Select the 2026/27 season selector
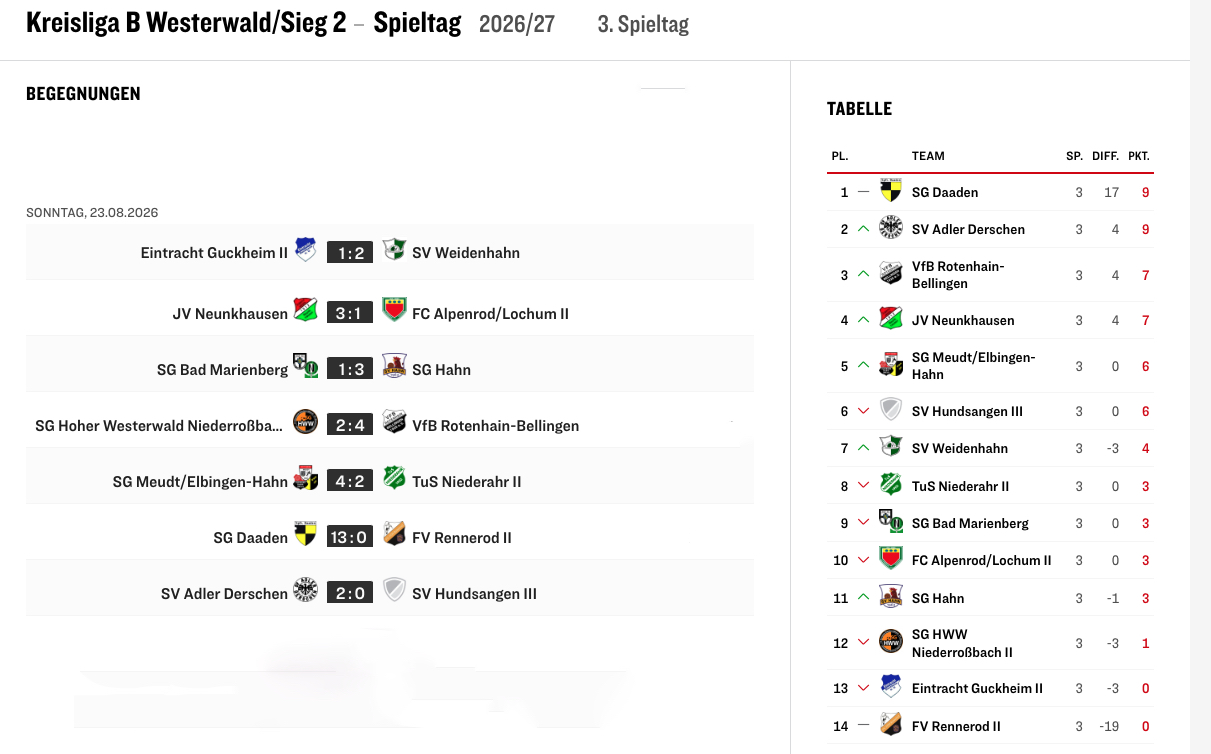 click(517, 24)
